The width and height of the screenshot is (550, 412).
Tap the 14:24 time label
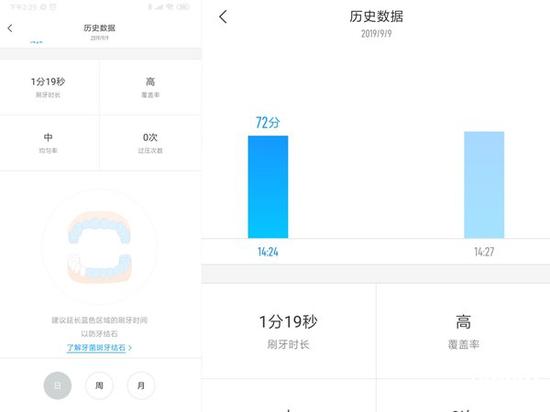click(268, 251)
